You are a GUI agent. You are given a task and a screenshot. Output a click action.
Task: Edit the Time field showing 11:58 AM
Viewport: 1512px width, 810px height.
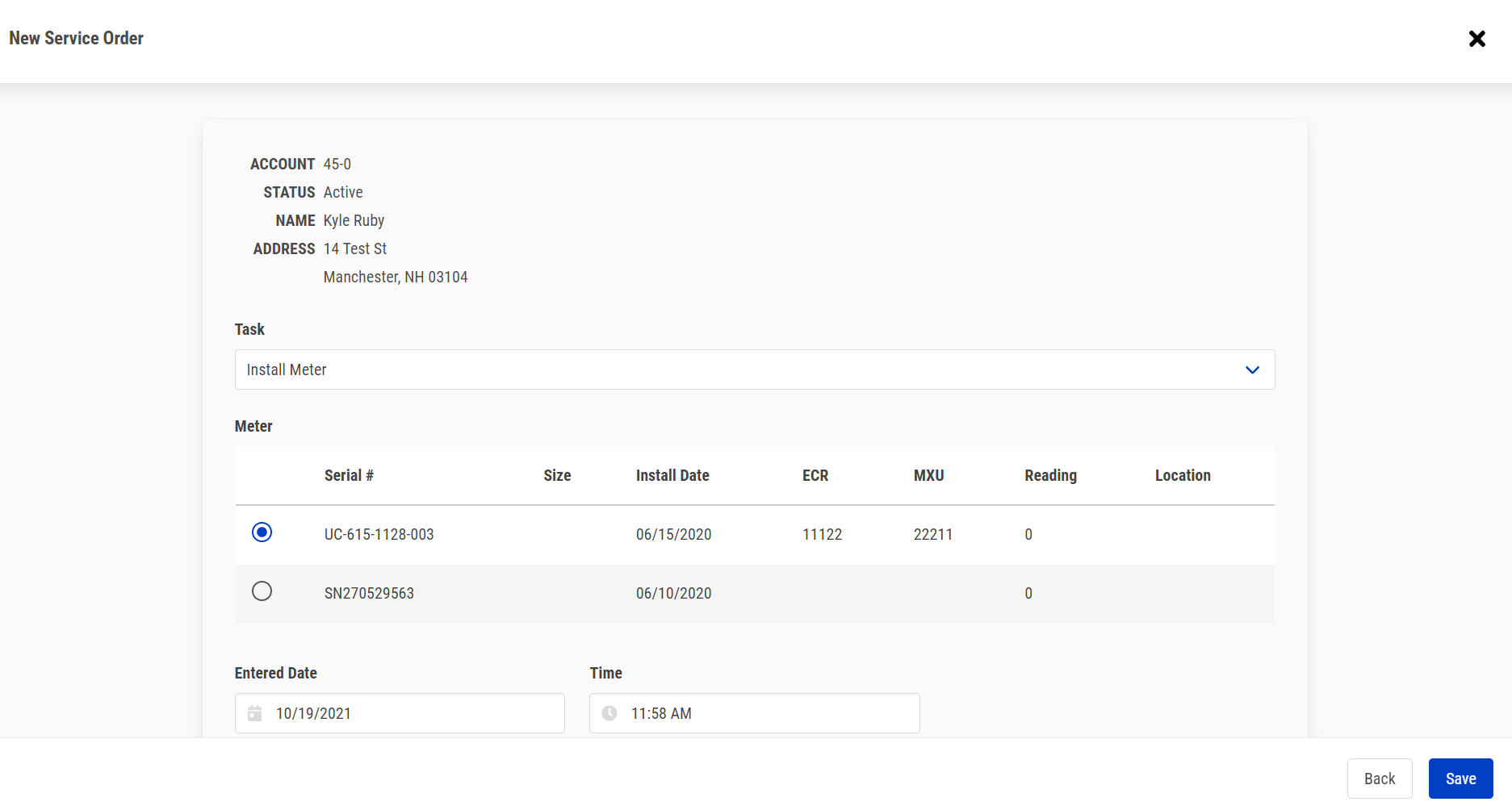click(x=767, y=713)
